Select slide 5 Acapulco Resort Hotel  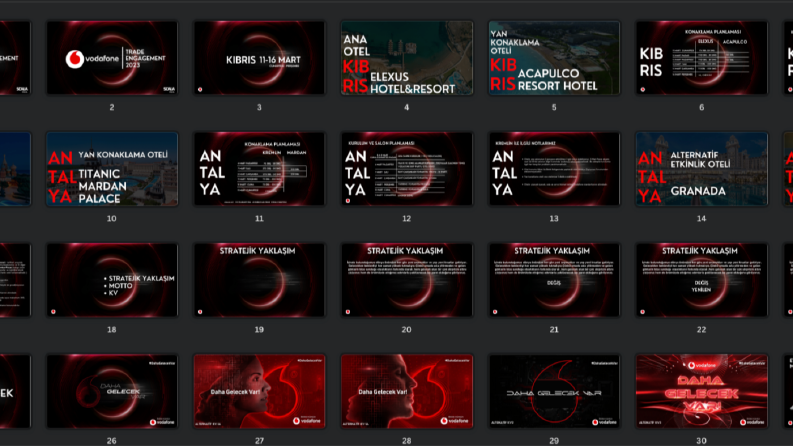tap(554, 58)
